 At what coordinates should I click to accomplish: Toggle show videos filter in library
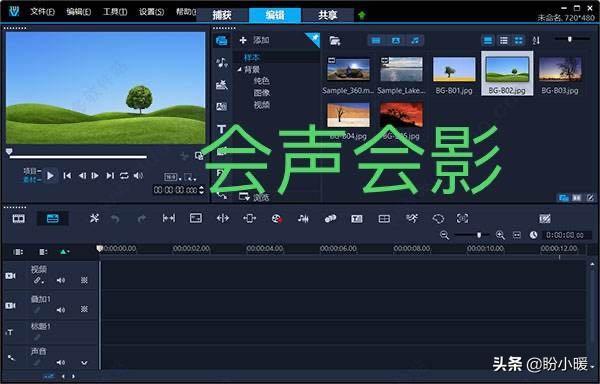377,41
